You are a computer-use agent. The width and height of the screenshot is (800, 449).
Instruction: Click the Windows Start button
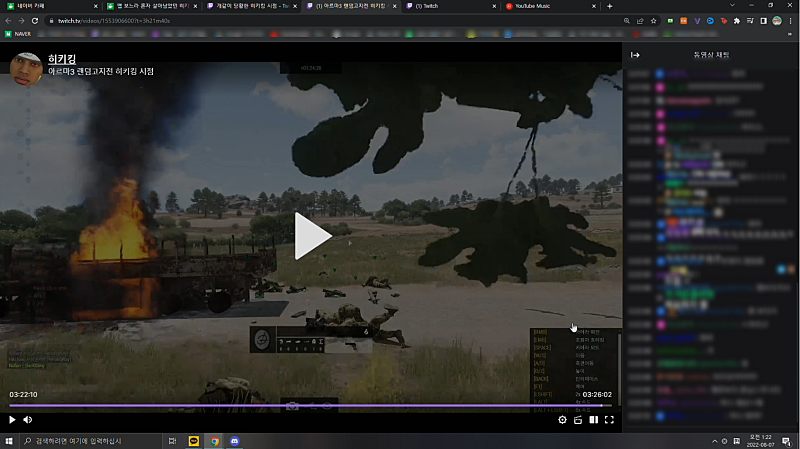[x=9, y=441]
